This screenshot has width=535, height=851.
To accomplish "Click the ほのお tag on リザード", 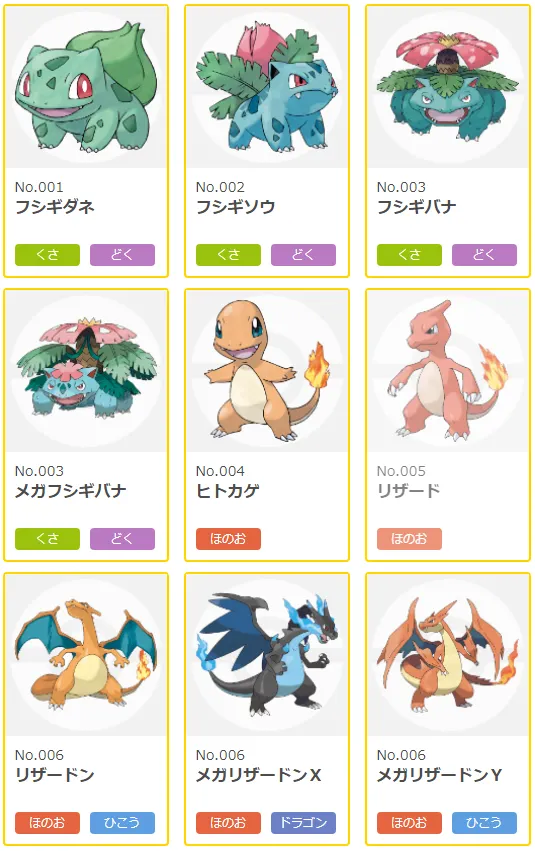I will 409,539.
